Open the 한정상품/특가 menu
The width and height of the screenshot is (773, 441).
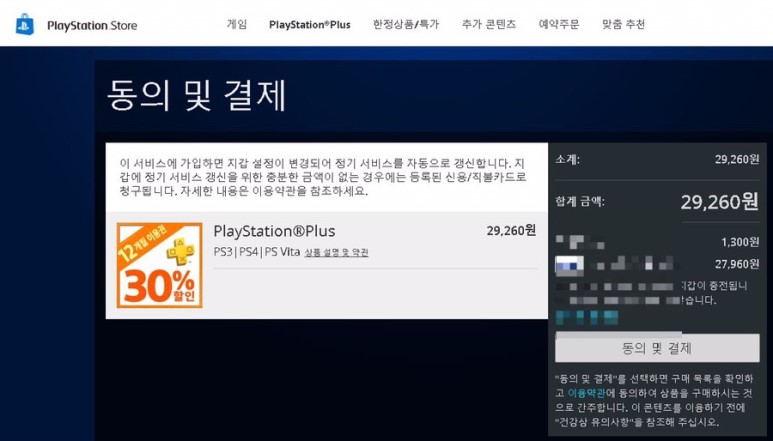coord(406,24)
